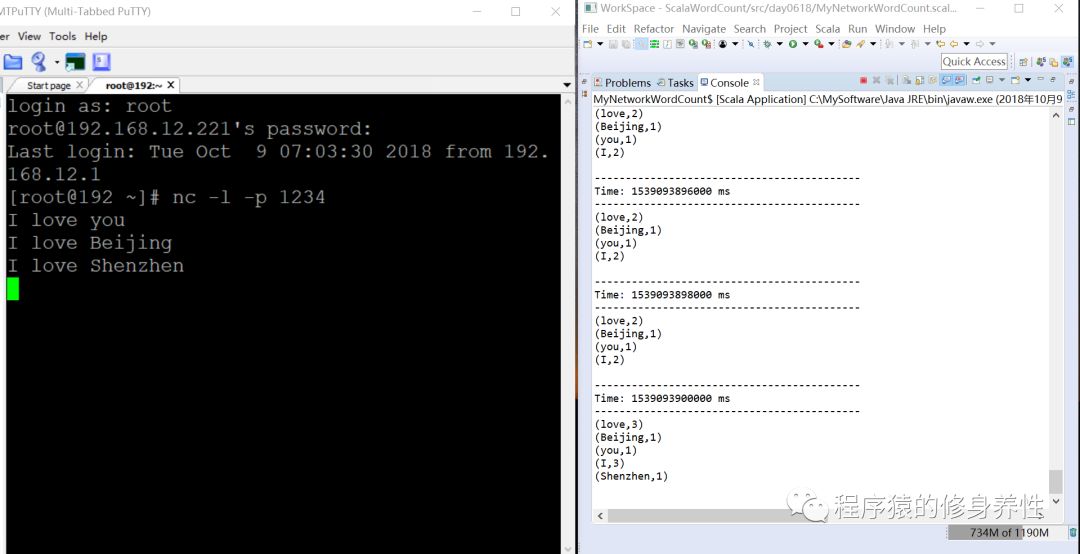Click the PuTTY connect icon in MTPuTTY
Image resolution: width=1080 pixels, height=554 pixels.
[39, 62]
